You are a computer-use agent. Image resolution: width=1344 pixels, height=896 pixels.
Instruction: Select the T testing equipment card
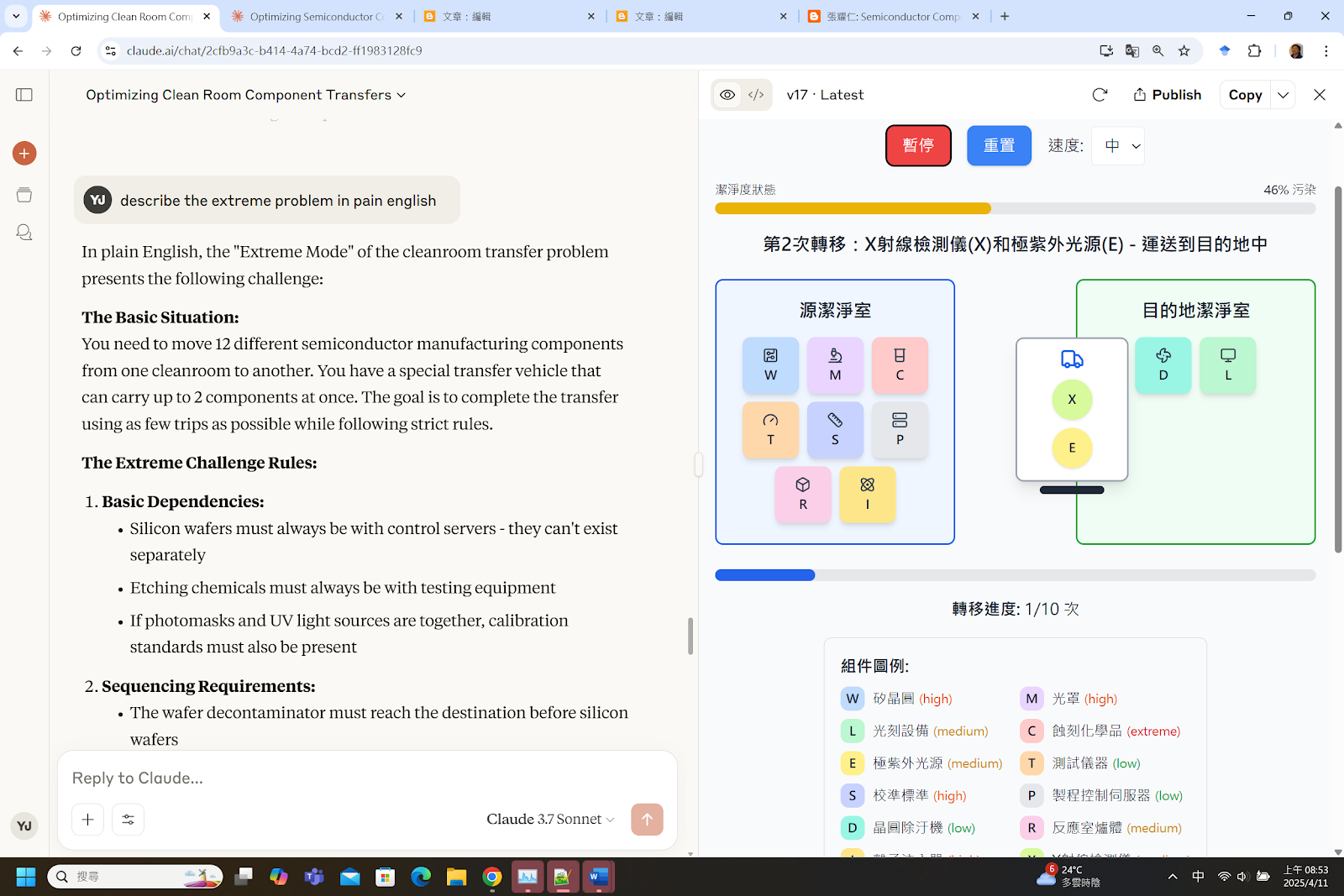(x=770, y=430)
